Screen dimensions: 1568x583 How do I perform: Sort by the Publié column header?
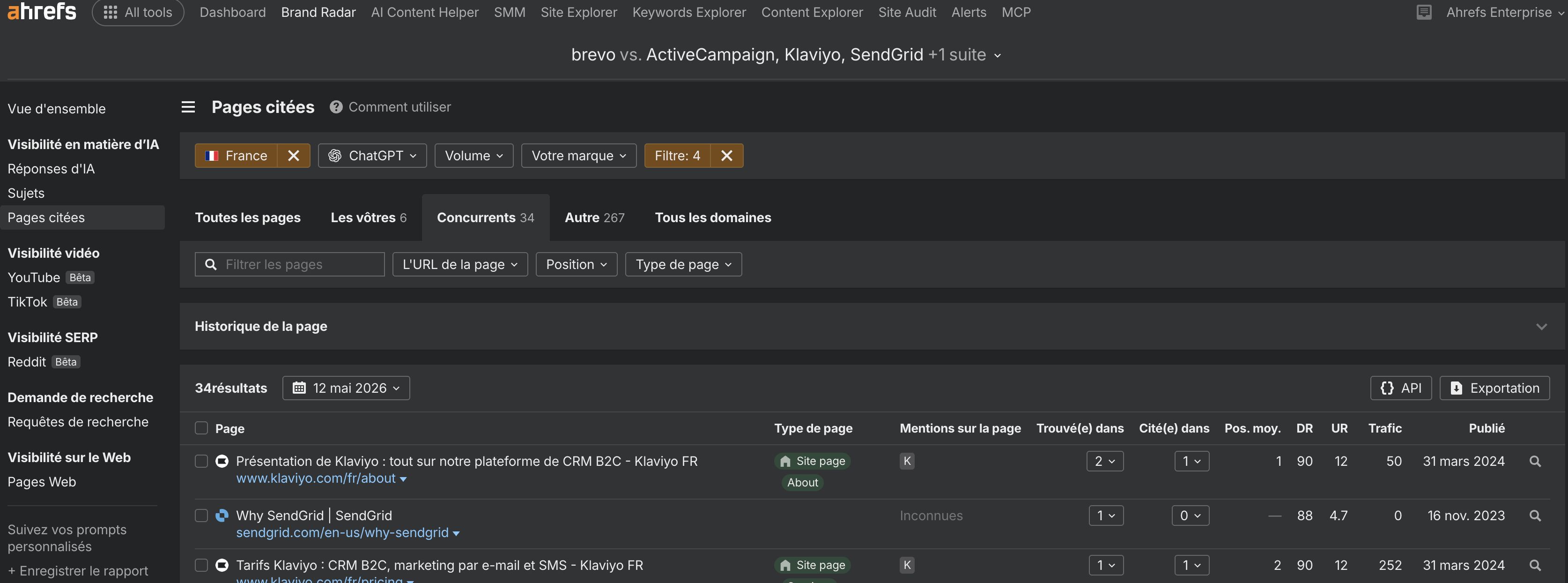[x=1487, y=428]
